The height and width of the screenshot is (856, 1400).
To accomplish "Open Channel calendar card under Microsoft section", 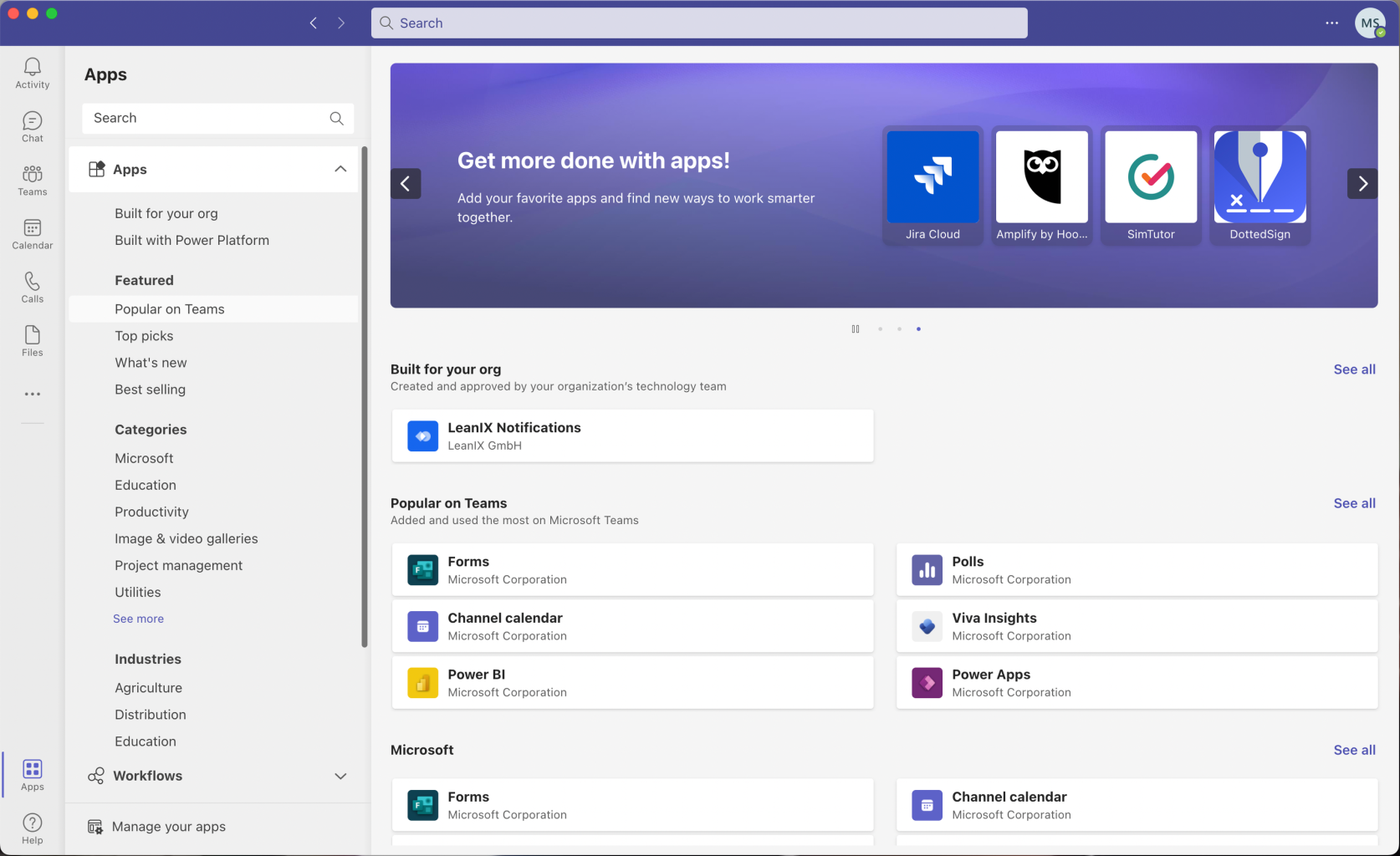I will [x=1137, y=805].
